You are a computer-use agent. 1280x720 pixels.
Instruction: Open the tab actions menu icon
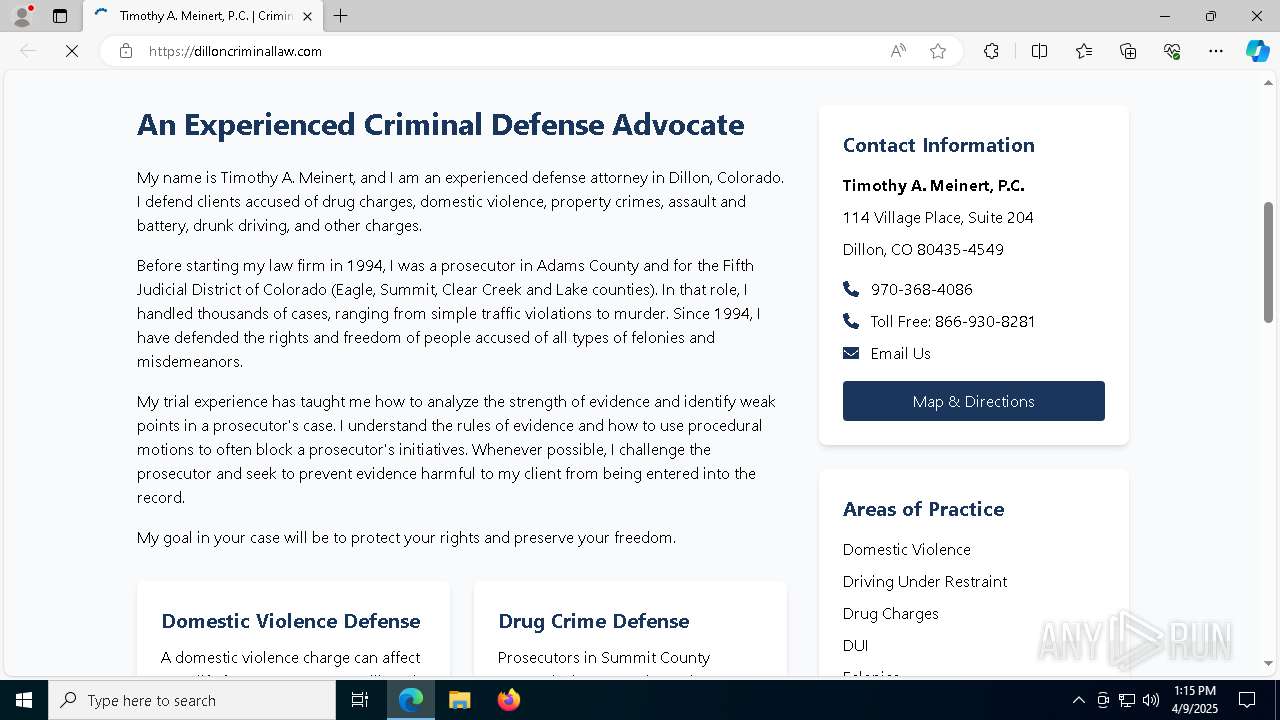tap(60, 16)
